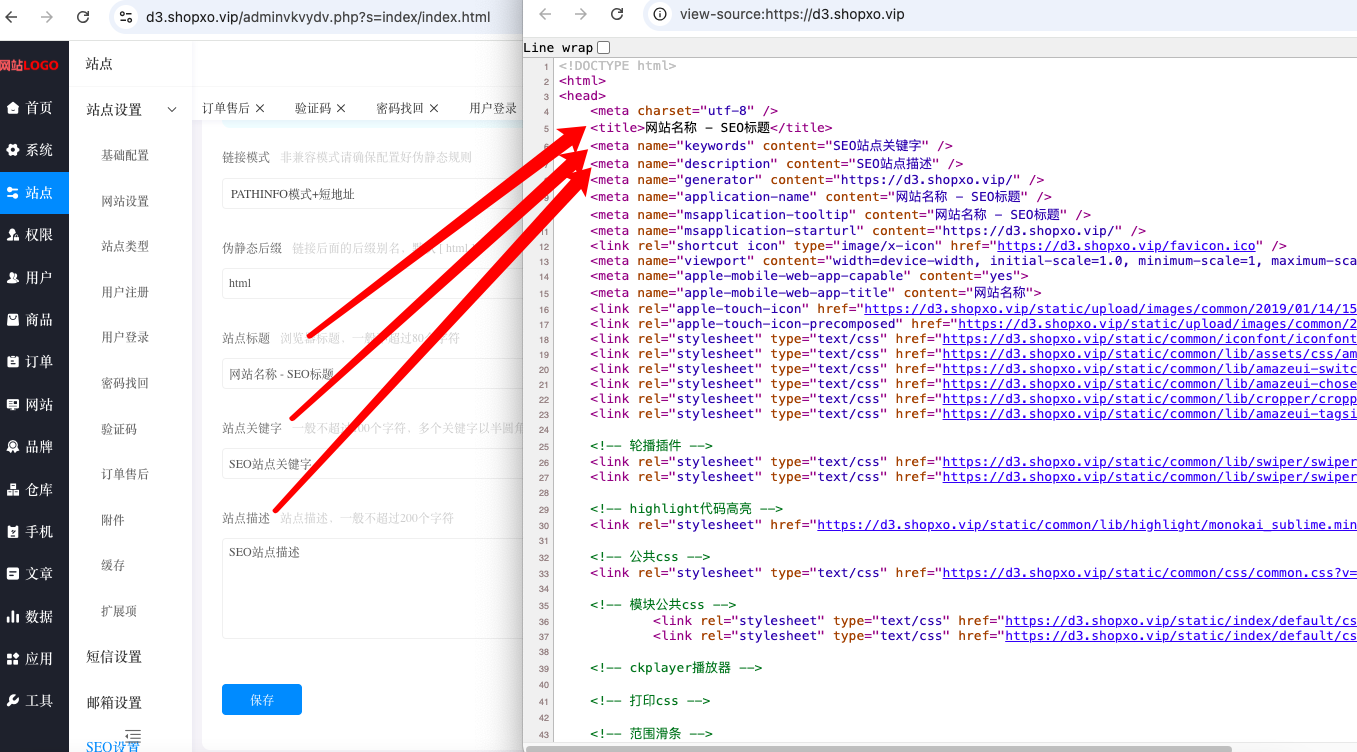Viewport: 1357px width, 752px height.
Task: Focus the 伪静态后缀 html input field
Action: (371, 283)
